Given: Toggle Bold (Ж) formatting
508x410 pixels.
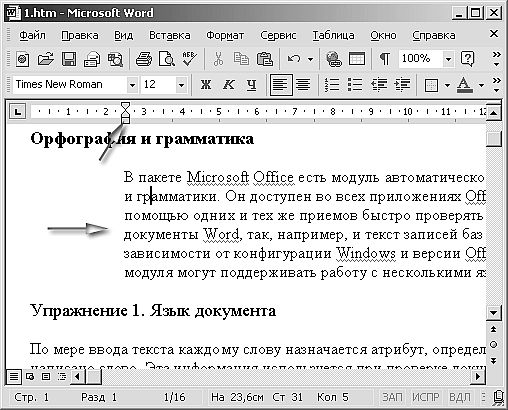Looking at the screenshot, I should point(206,85).
